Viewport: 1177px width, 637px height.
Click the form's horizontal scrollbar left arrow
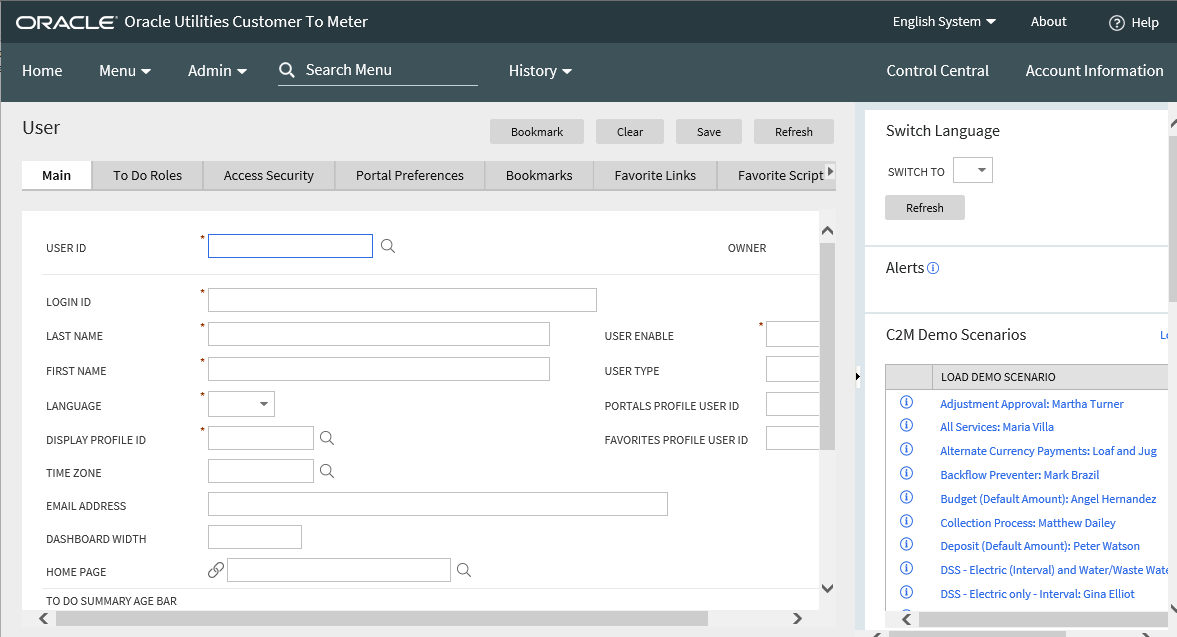[x=44, y=618]
